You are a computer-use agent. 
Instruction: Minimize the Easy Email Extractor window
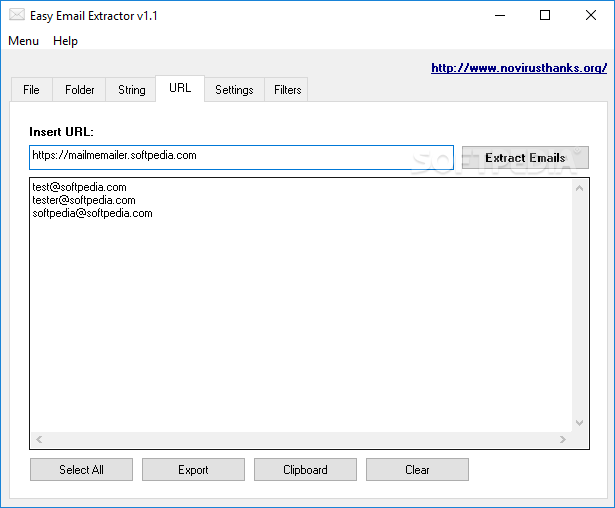coord(500,16)
